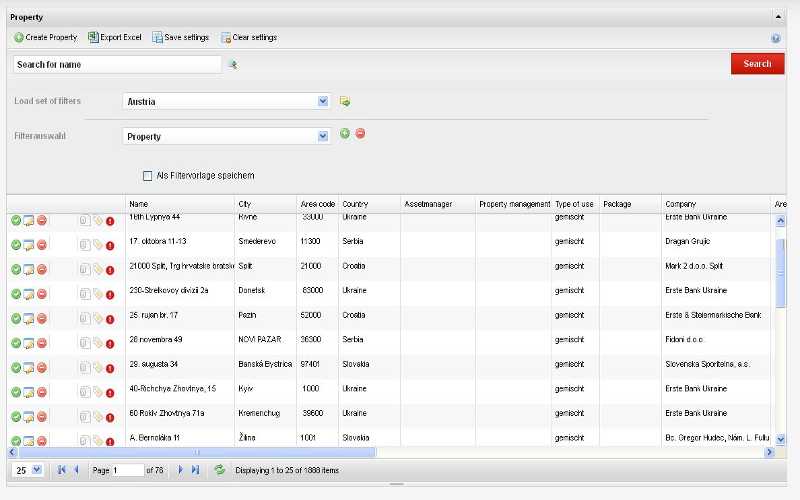Focus the Search for name field

[117, 64]
